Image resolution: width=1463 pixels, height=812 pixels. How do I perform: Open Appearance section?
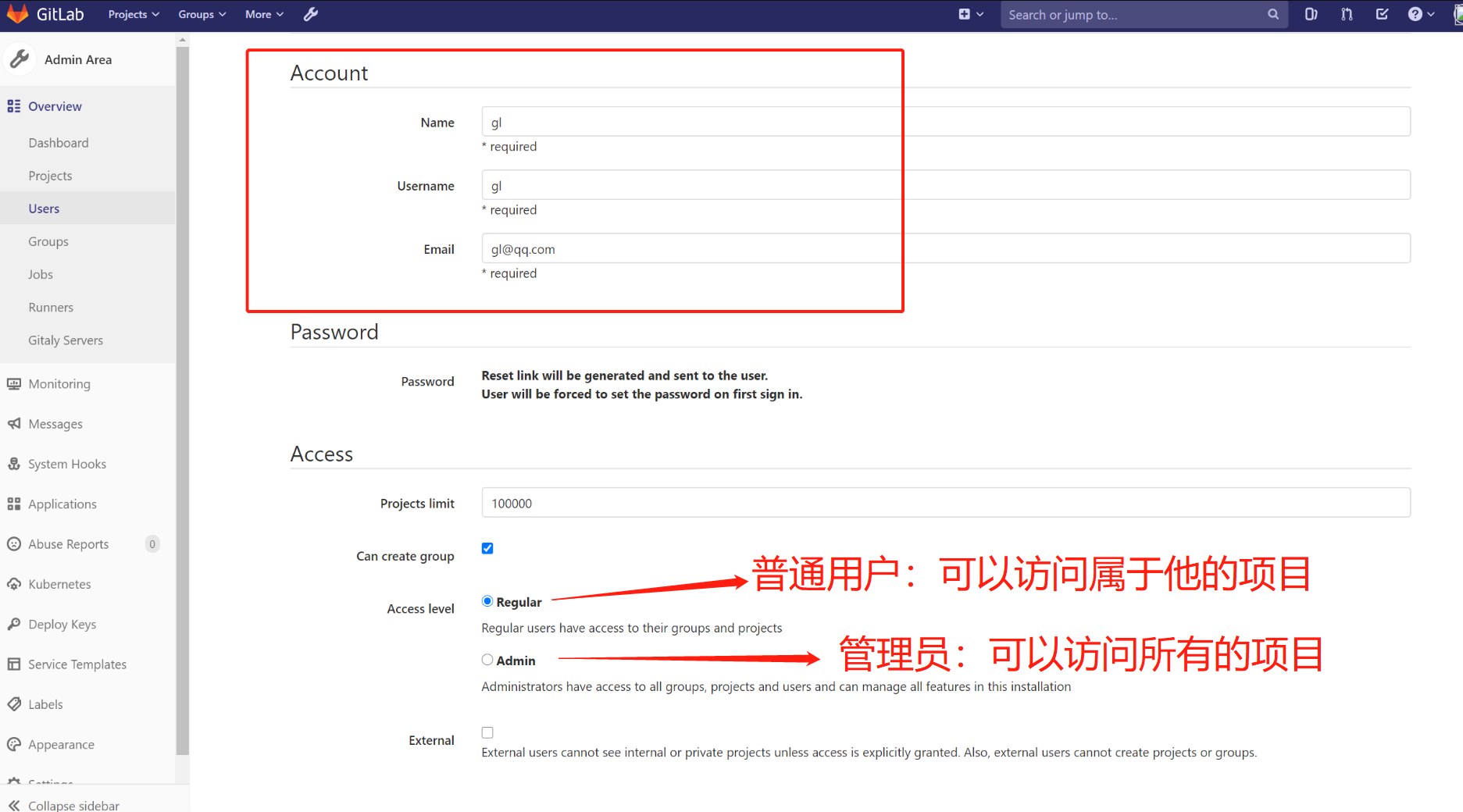coord(61,745)
